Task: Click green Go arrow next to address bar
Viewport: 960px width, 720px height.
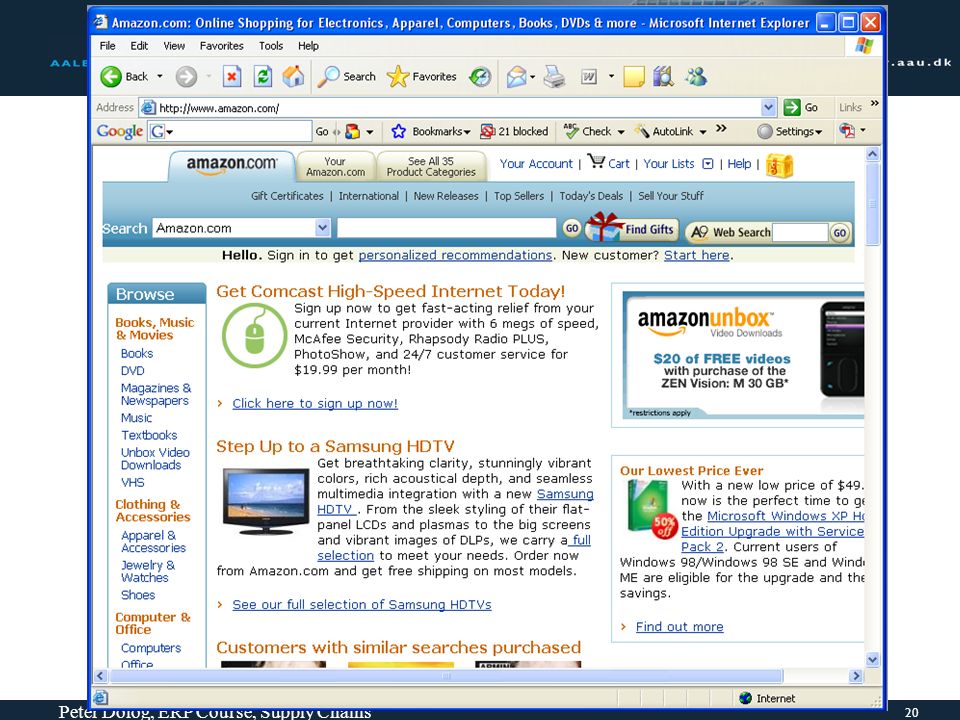Action: coord(792,107)
